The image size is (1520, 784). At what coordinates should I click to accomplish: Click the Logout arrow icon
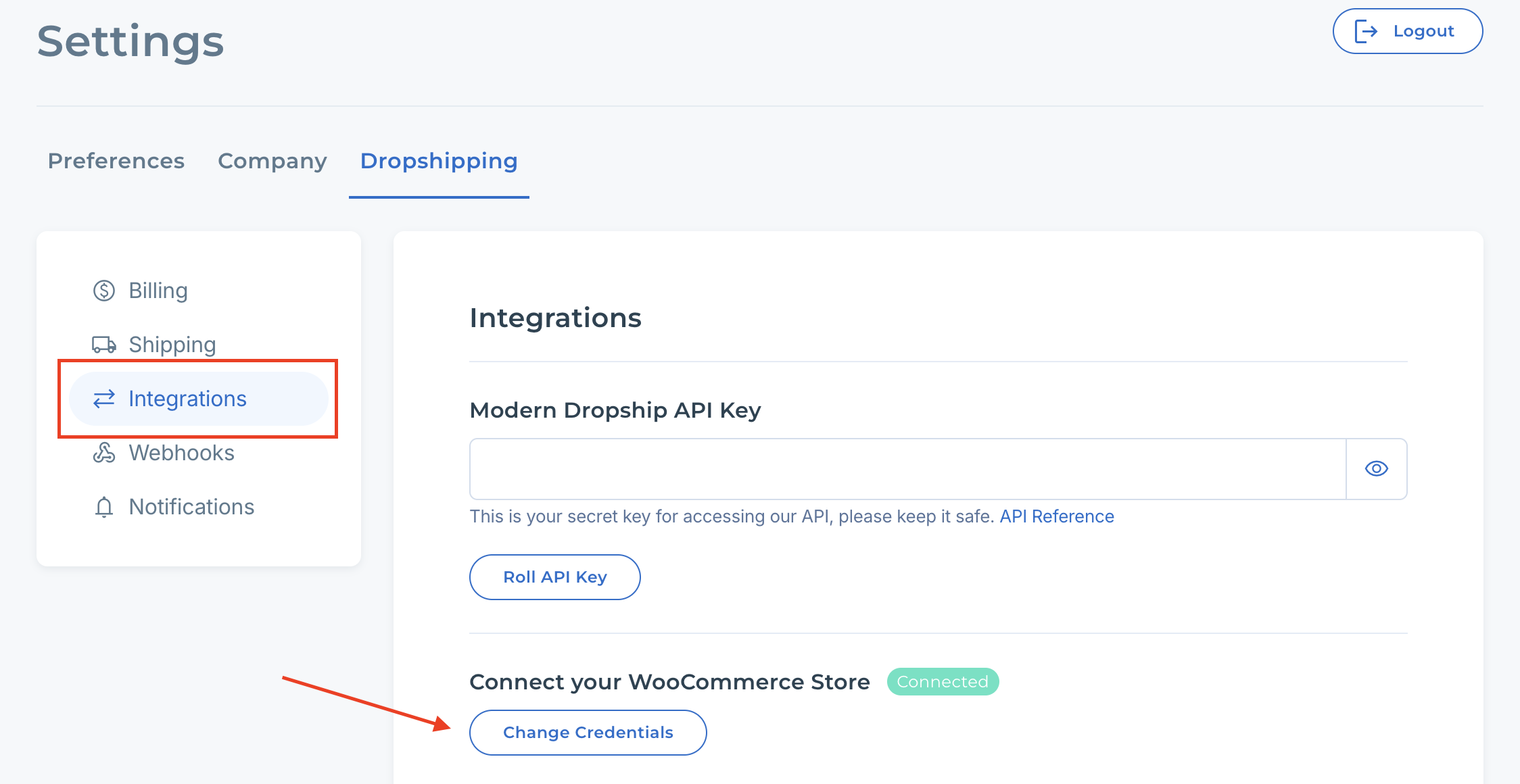[x=1366, y=31]
